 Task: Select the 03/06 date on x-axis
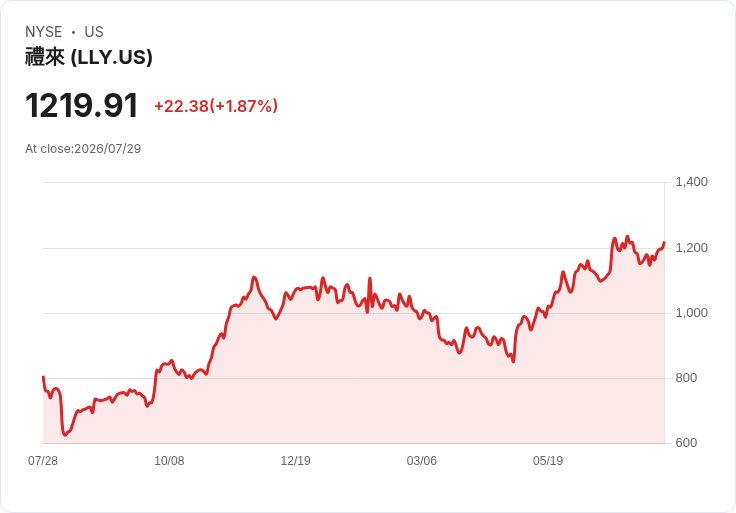422,461
